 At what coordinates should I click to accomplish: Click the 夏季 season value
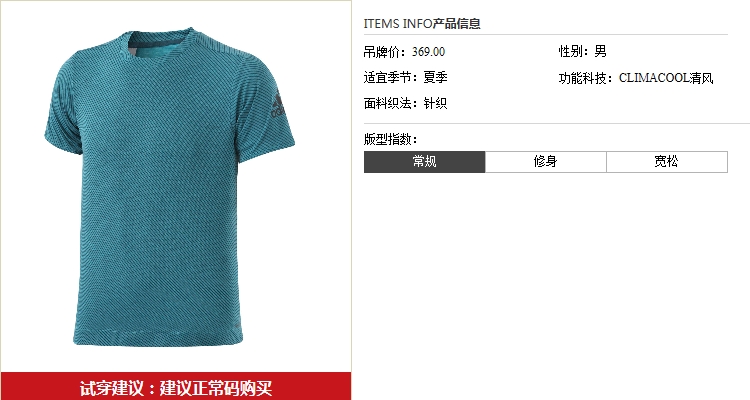pyautogui.click(x=435, y=78)
